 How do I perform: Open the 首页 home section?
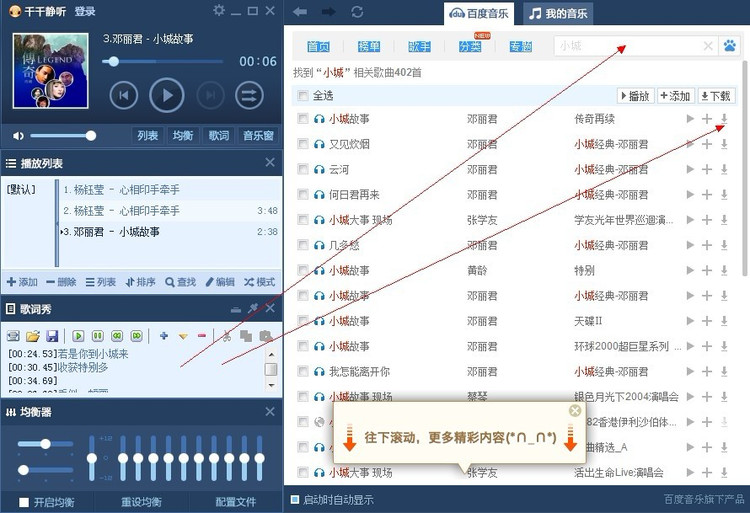[318, 46]
